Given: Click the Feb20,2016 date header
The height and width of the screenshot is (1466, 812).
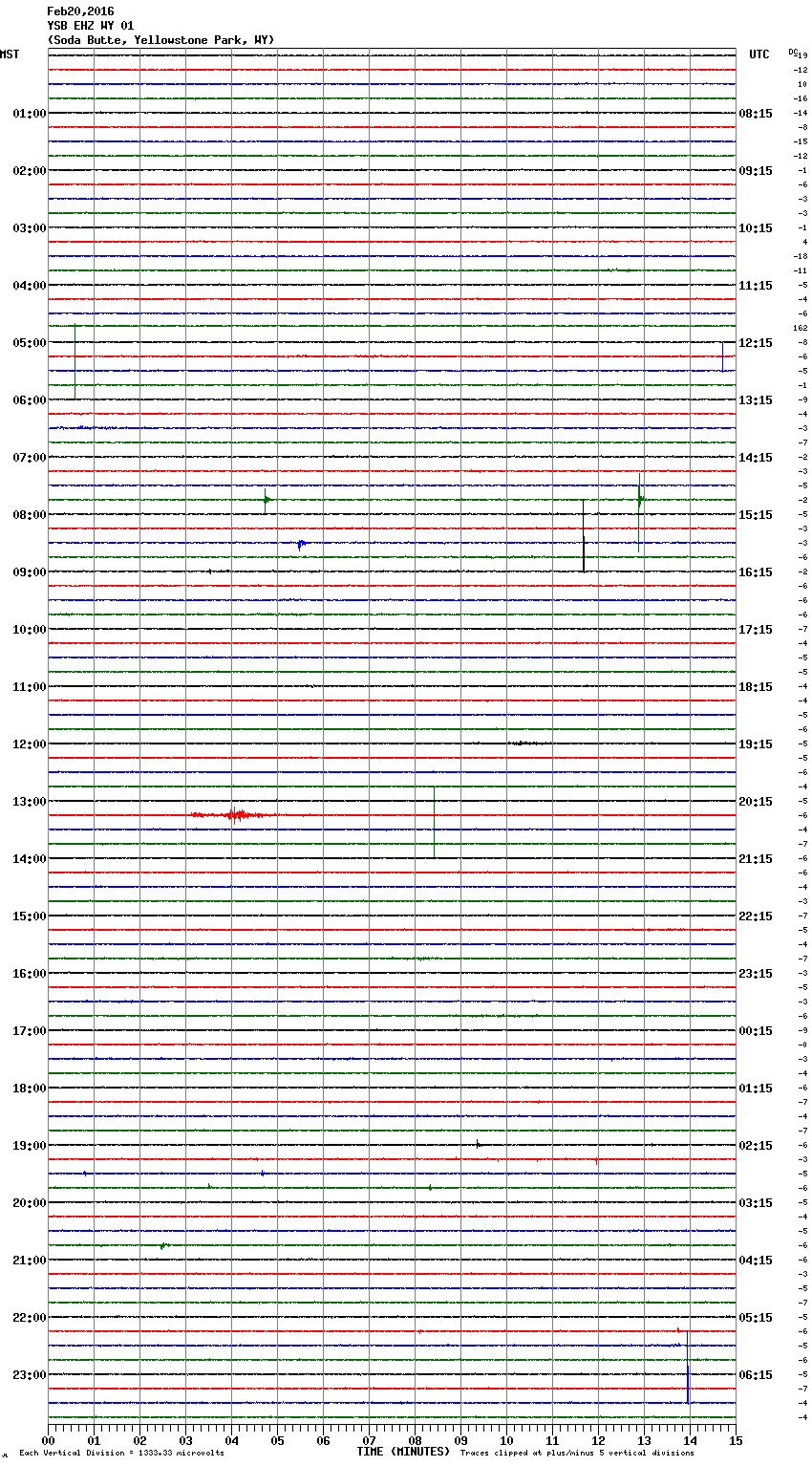Looking at the screenshot, I should click(80, 11).
